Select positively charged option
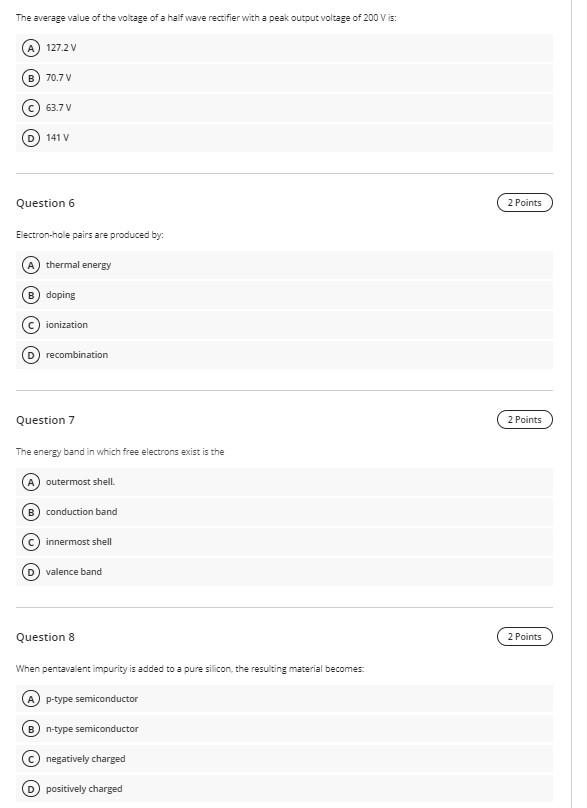Screen dimensions: 587x808 284,788
